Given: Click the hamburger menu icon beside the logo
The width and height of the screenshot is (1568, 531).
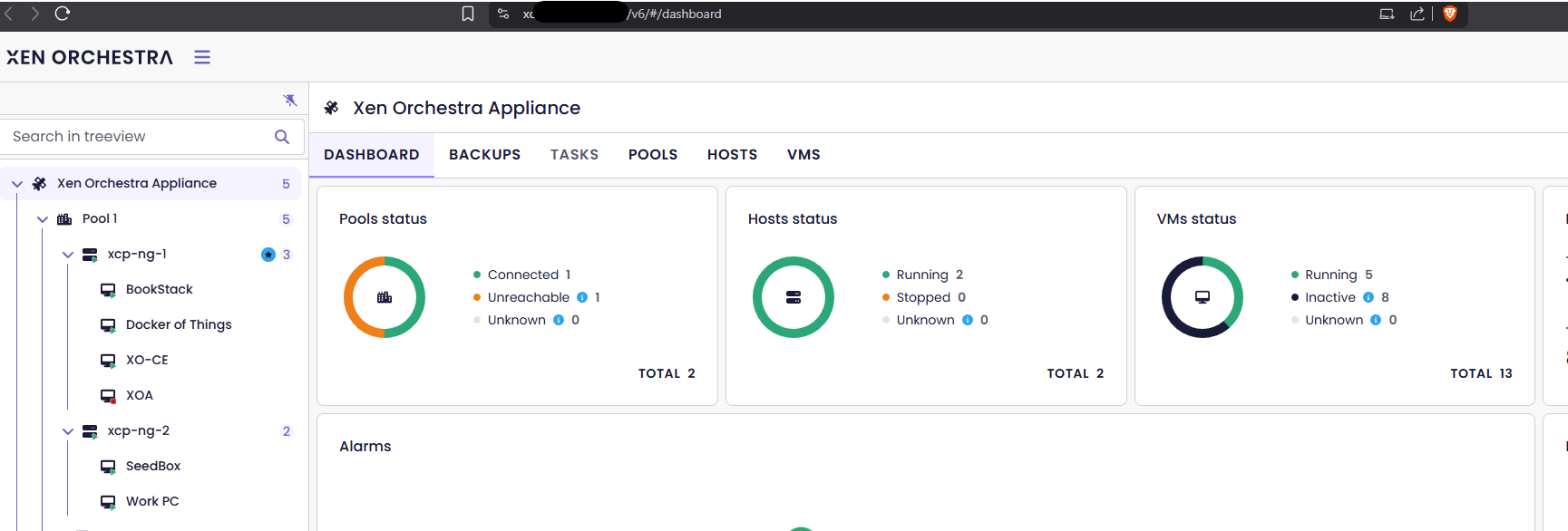Looking at the screenshot, I should pyautogui.click(x=202, y=57).
